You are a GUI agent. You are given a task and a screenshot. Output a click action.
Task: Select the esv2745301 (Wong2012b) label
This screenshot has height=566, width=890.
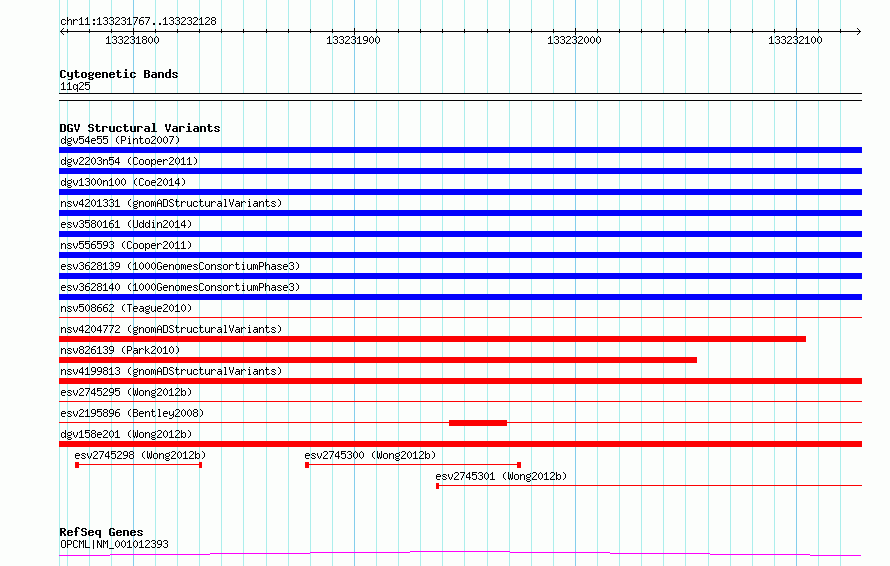(x=501, y=476)
